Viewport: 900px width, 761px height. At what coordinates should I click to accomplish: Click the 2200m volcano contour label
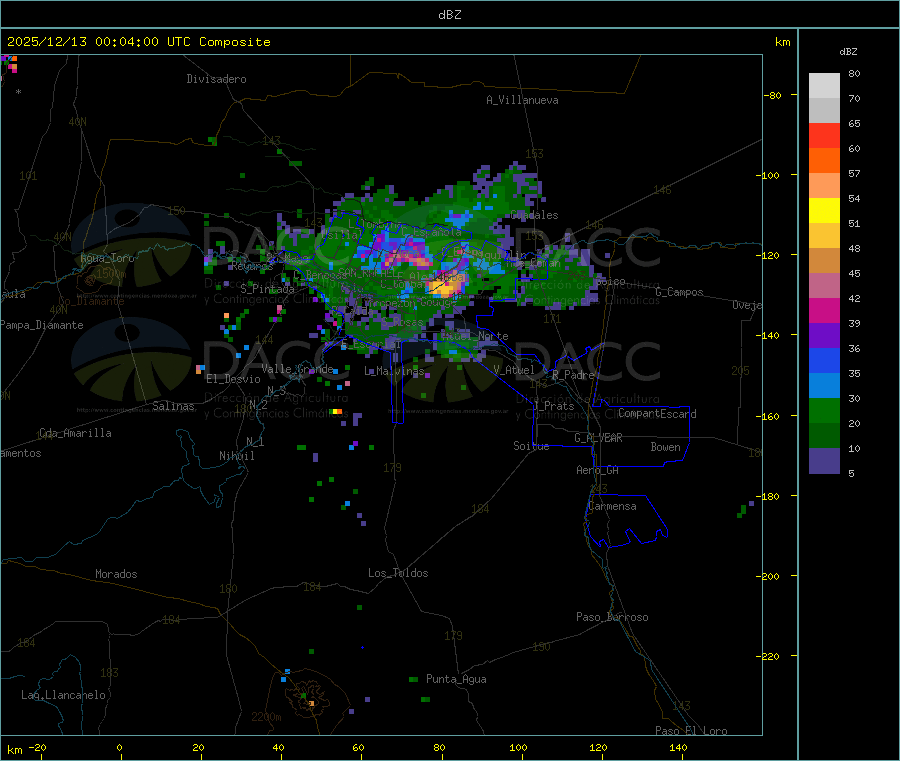tap(266, 717)
